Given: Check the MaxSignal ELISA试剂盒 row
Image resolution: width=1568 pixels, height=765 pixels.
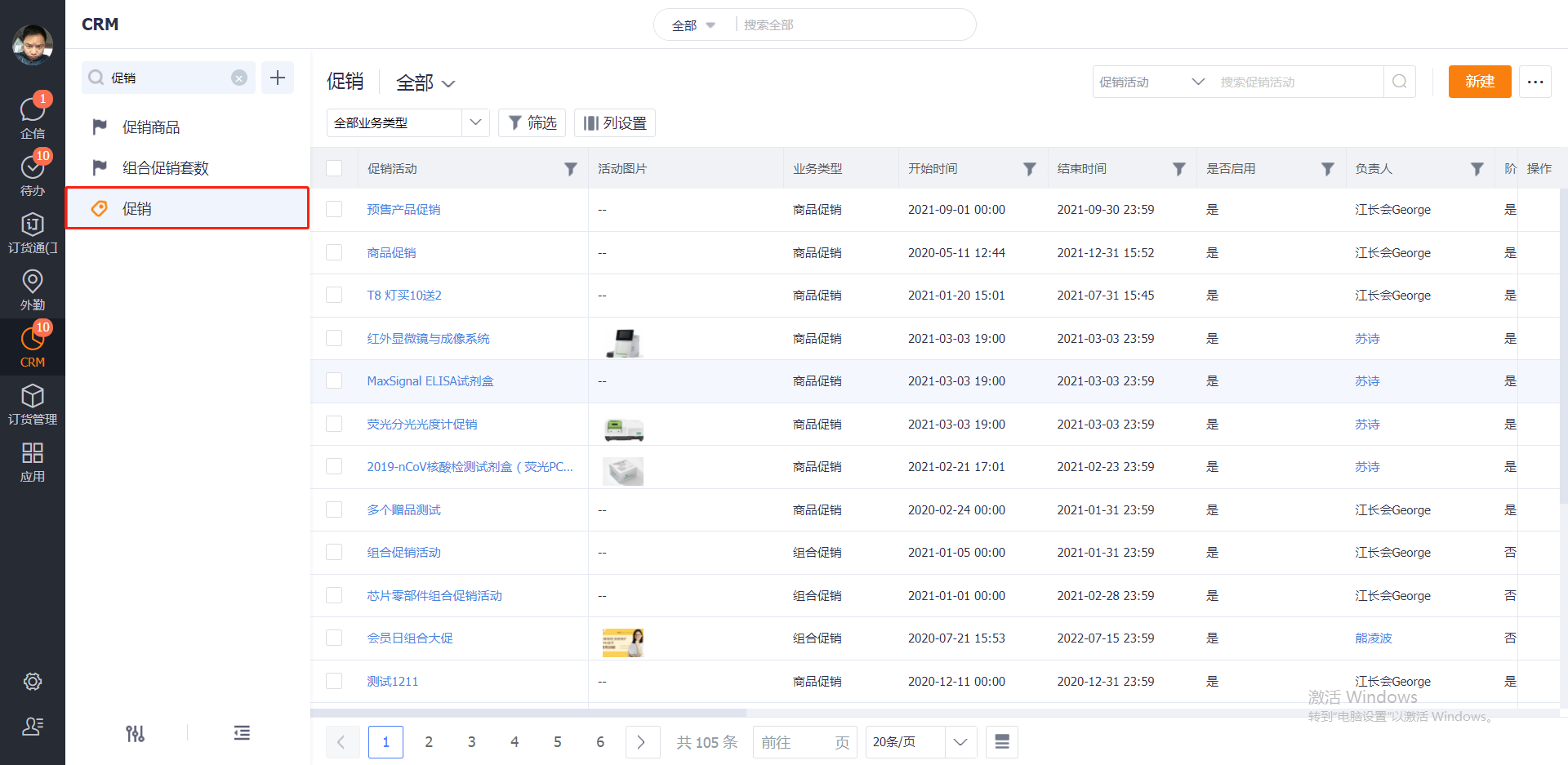Looking at the screenshot, I should (x=334, y=380).
